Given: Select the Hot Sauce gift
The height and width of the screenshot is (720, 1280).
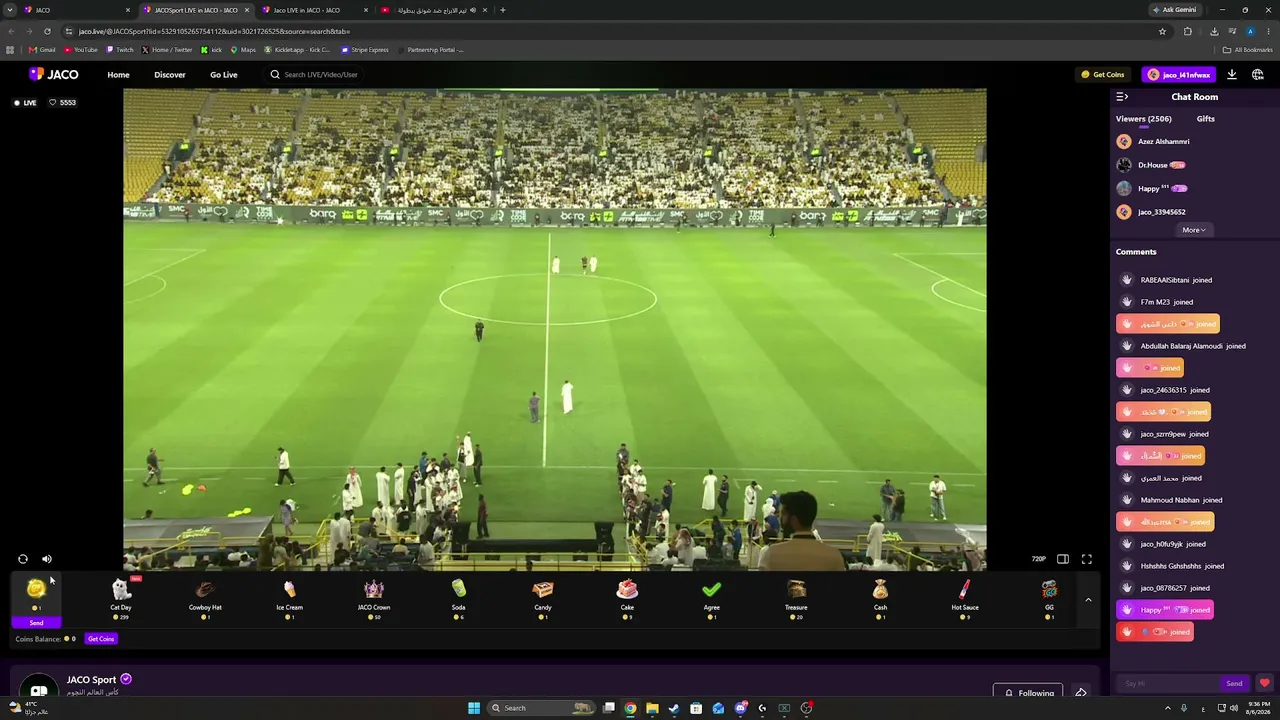Looking at the screenshot, I should (965, 597).
